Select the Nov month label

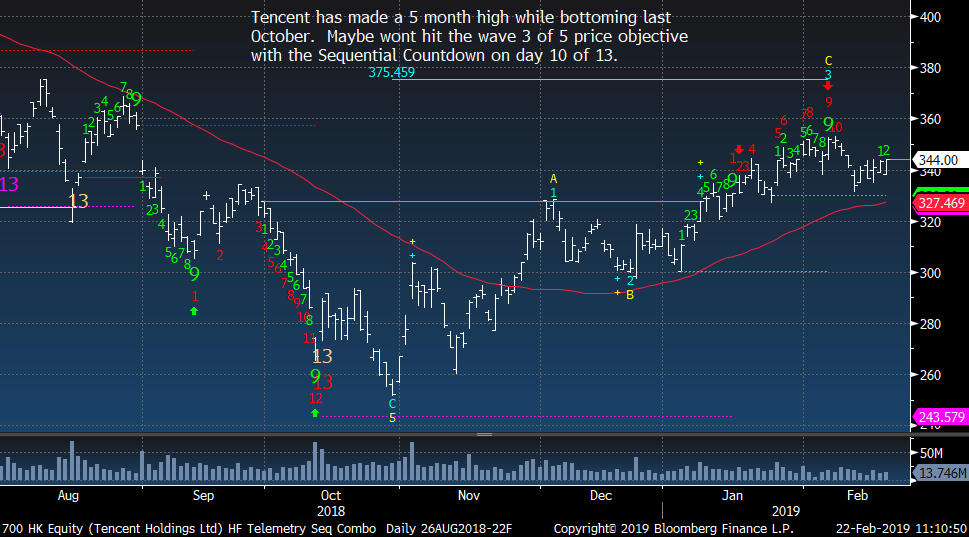(x=469, y=496)
